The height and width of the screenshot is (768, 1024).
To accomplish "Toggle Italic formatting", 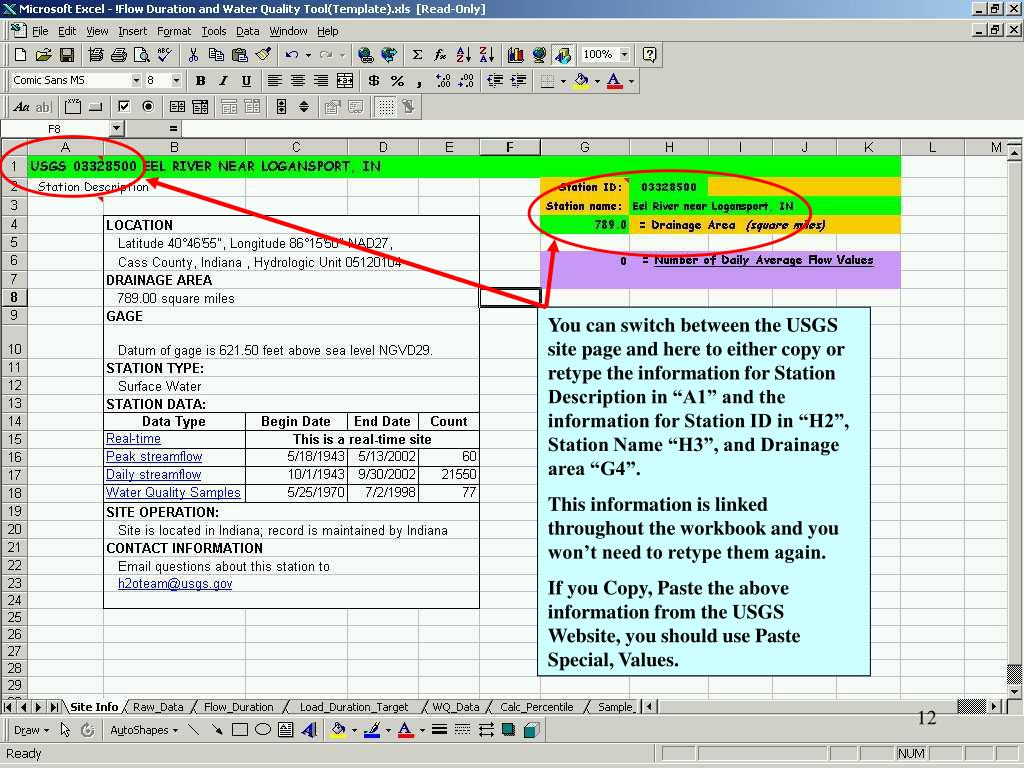I will (x=223, y=81).
